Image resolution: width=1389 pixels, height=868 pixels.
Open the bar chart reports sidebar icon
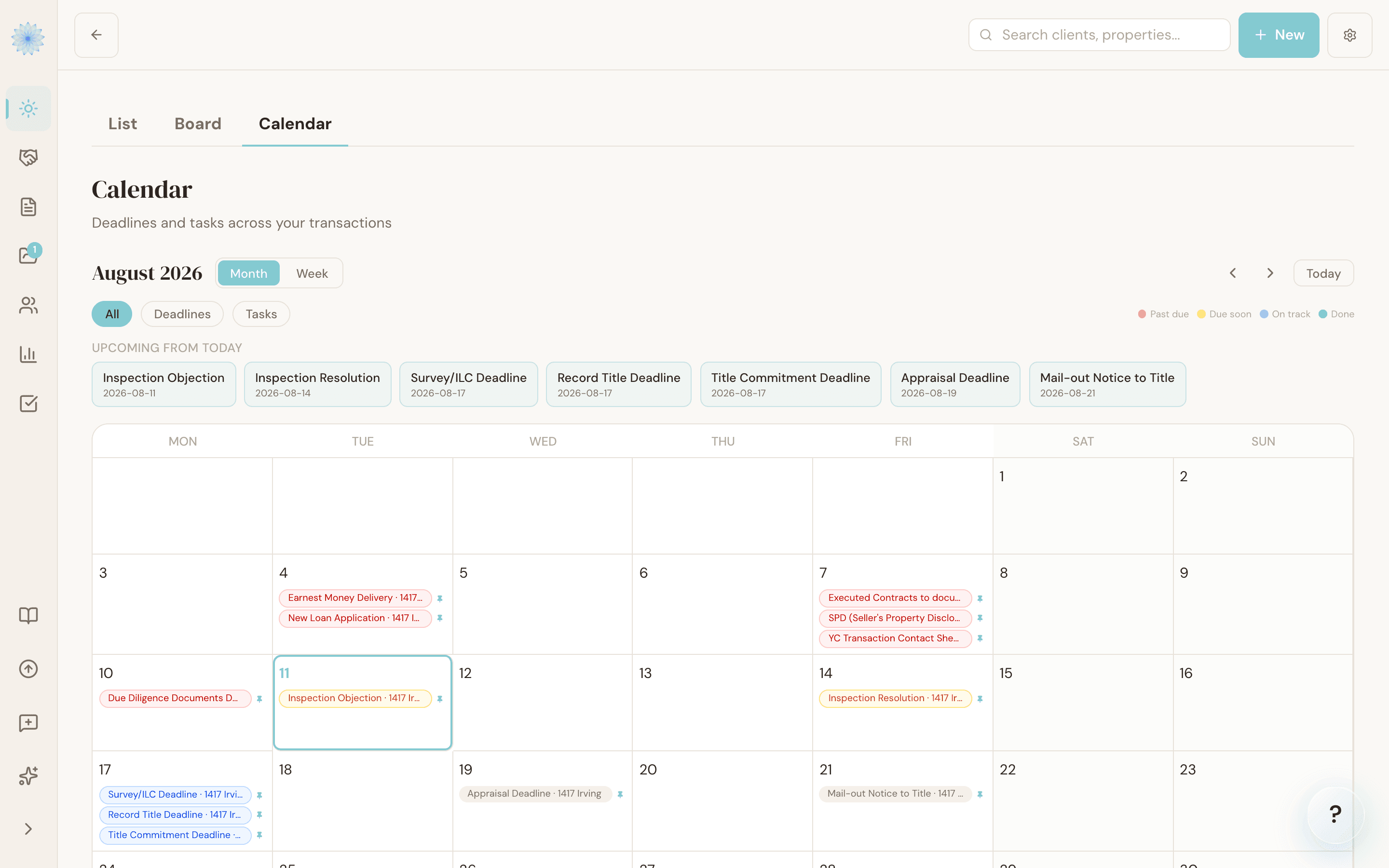[28, 354]
